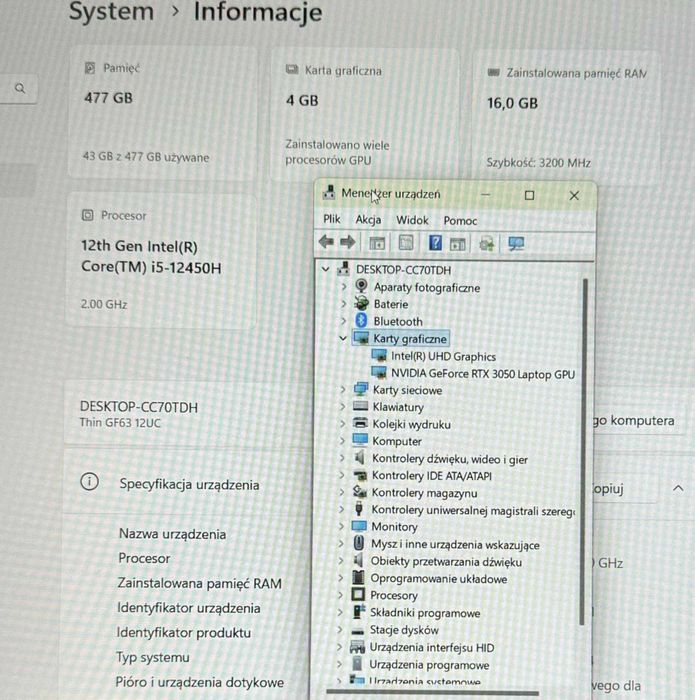
Task: Expand the Kontrolery magazynu category arrow
Action: click(341, 492)
